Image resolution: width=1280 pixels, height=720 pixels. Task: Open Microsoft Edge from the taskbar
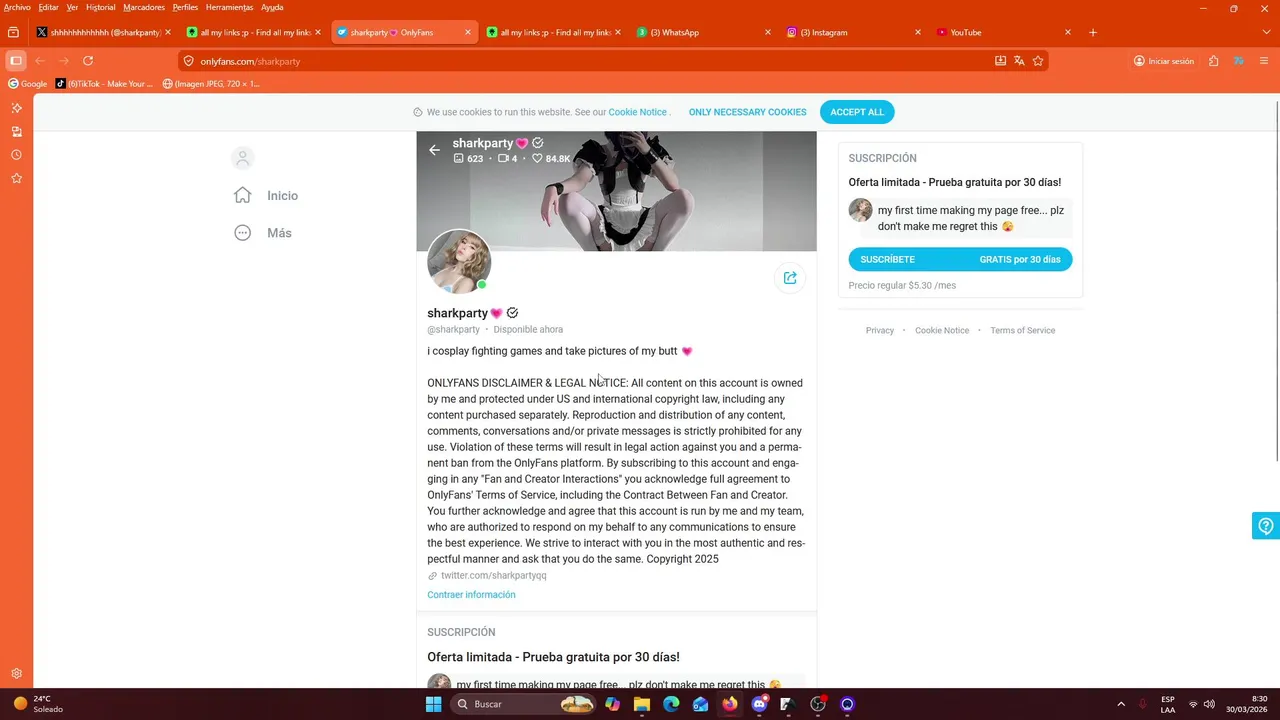pyautogui.click(x=671, y=704)
